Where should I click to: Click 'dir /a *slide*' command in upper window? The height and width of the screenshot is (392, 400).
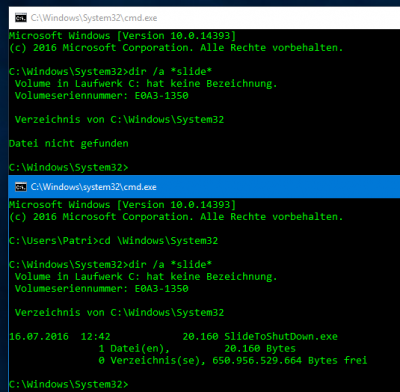pyautogui.click(x=170, y=72)
